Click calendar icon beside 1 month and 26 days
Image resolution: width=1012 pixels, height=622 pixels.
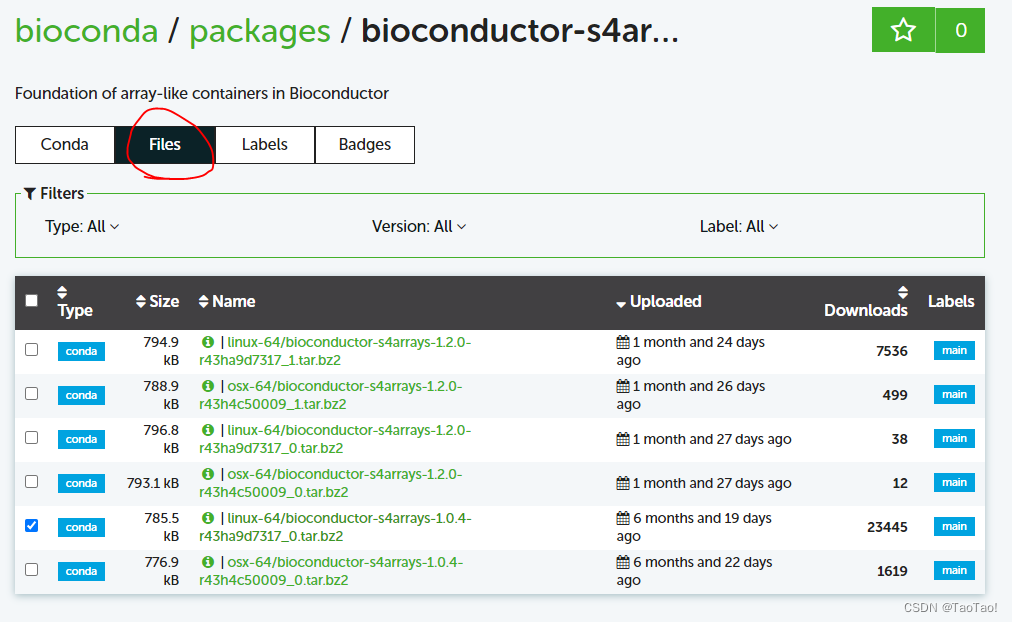click(x=623, y=386)
